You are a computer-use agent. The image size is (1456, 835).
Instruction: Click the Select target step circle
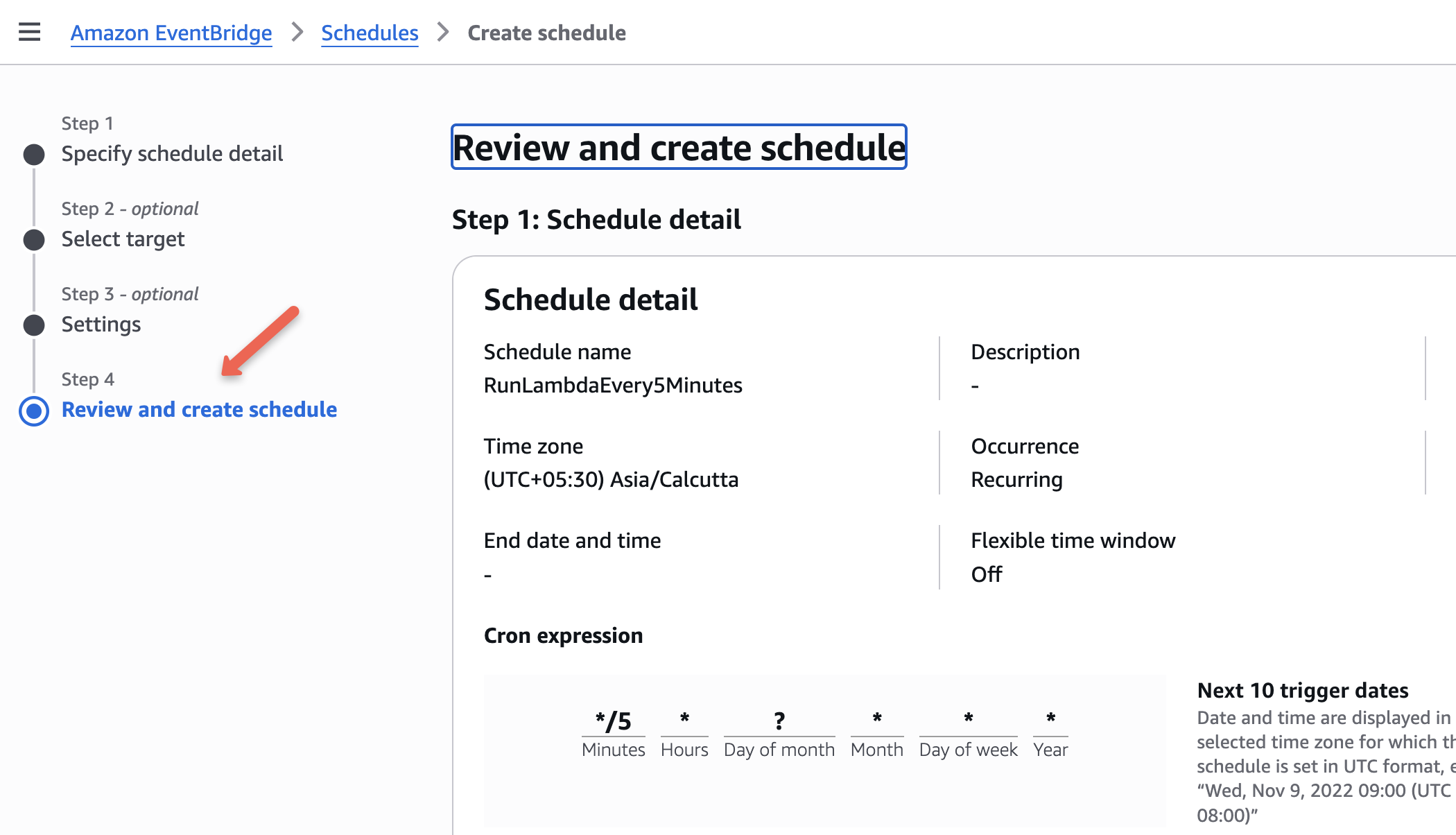[x=33, y=240]
